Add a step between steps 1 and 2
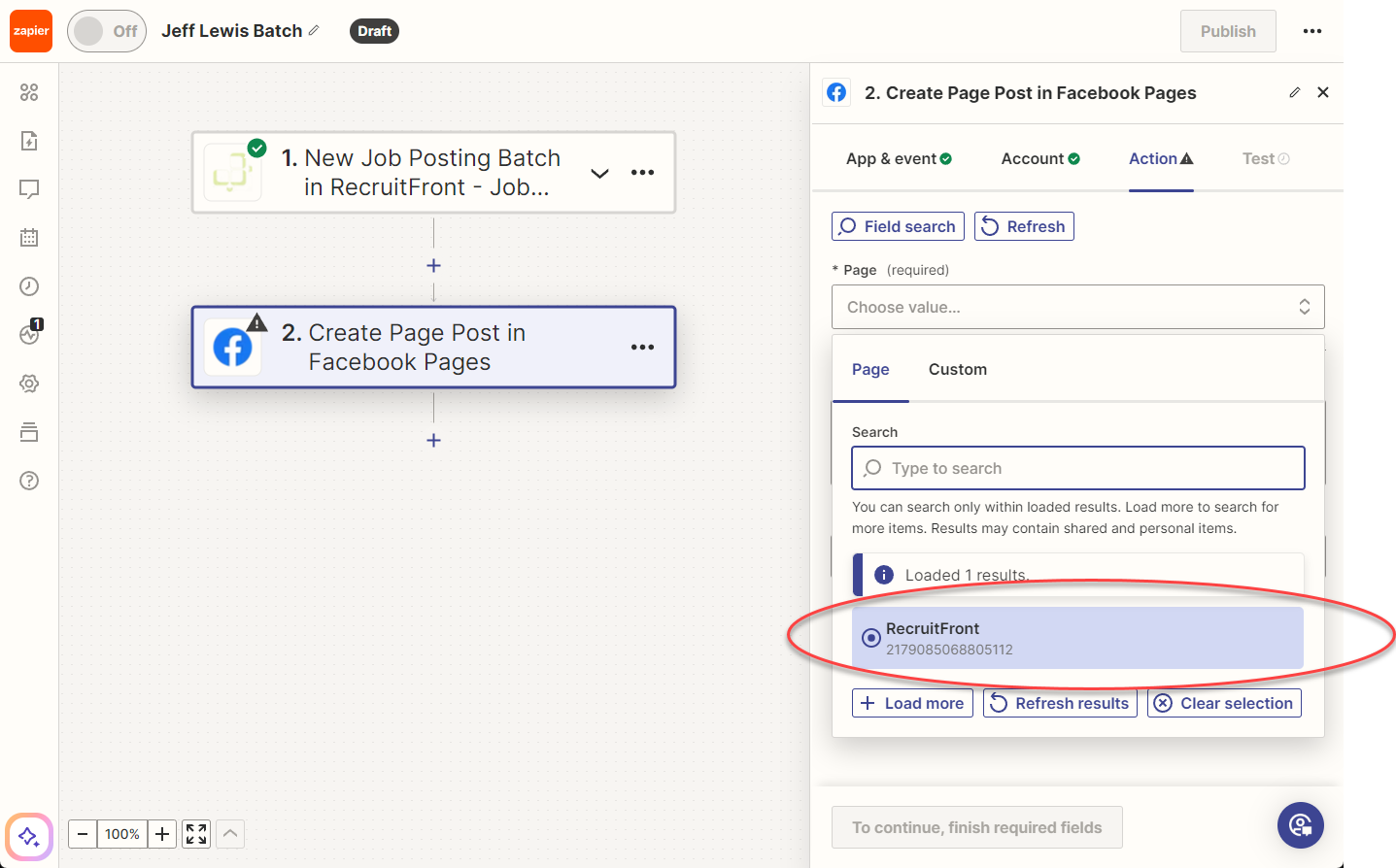 pyautogui.click(x=433, y=265)
